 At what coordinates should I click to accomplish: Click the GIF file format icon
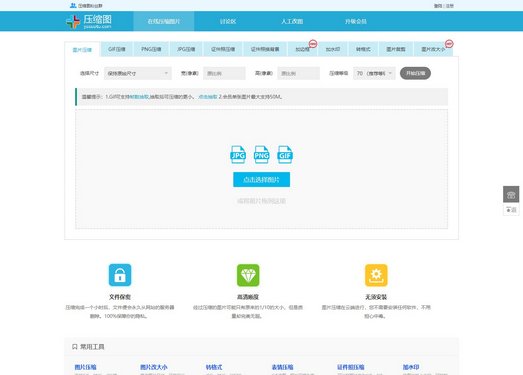coord(285,154)
